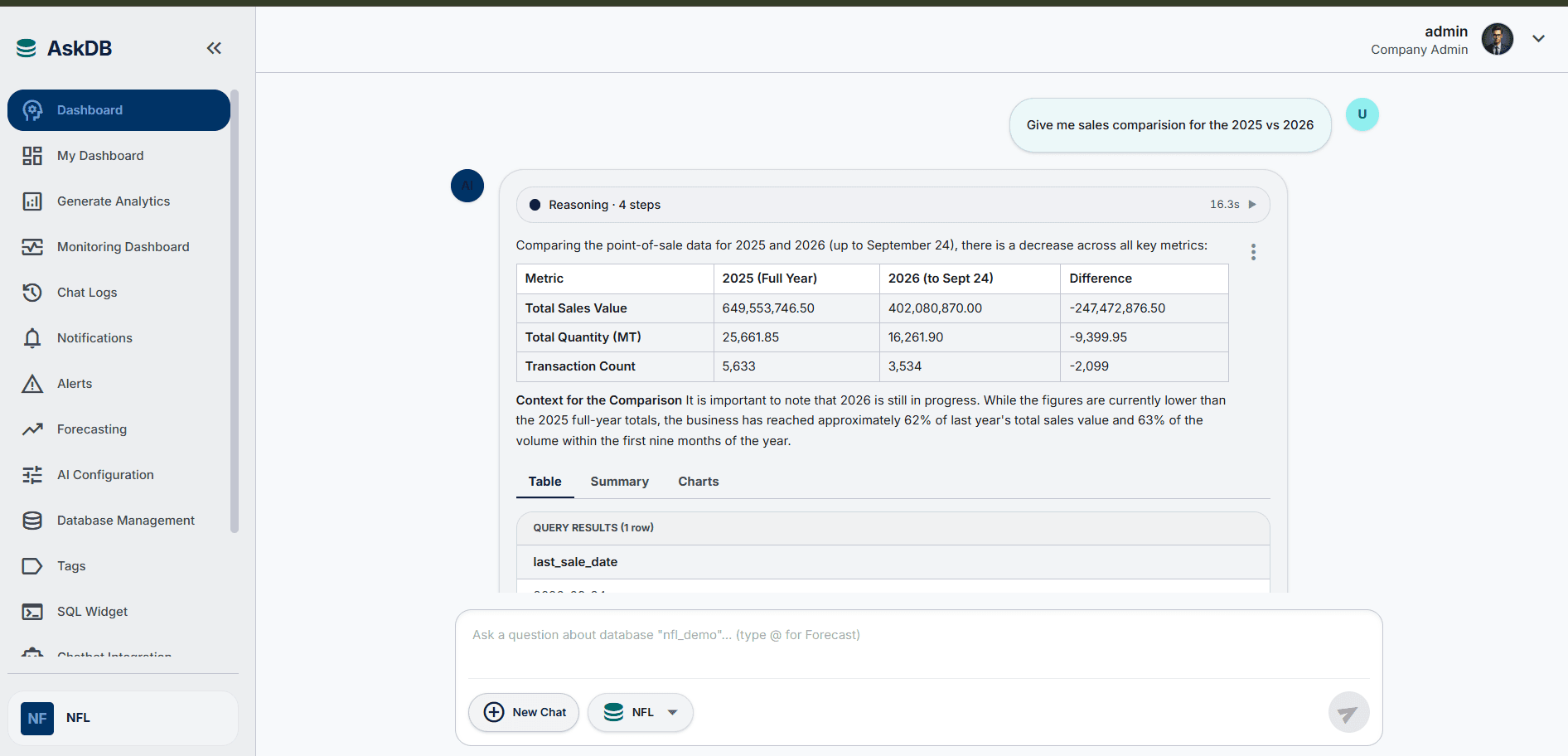The image size is (1568, 756).
Task: Start a New Chat
Action: (x=524, y=713)
